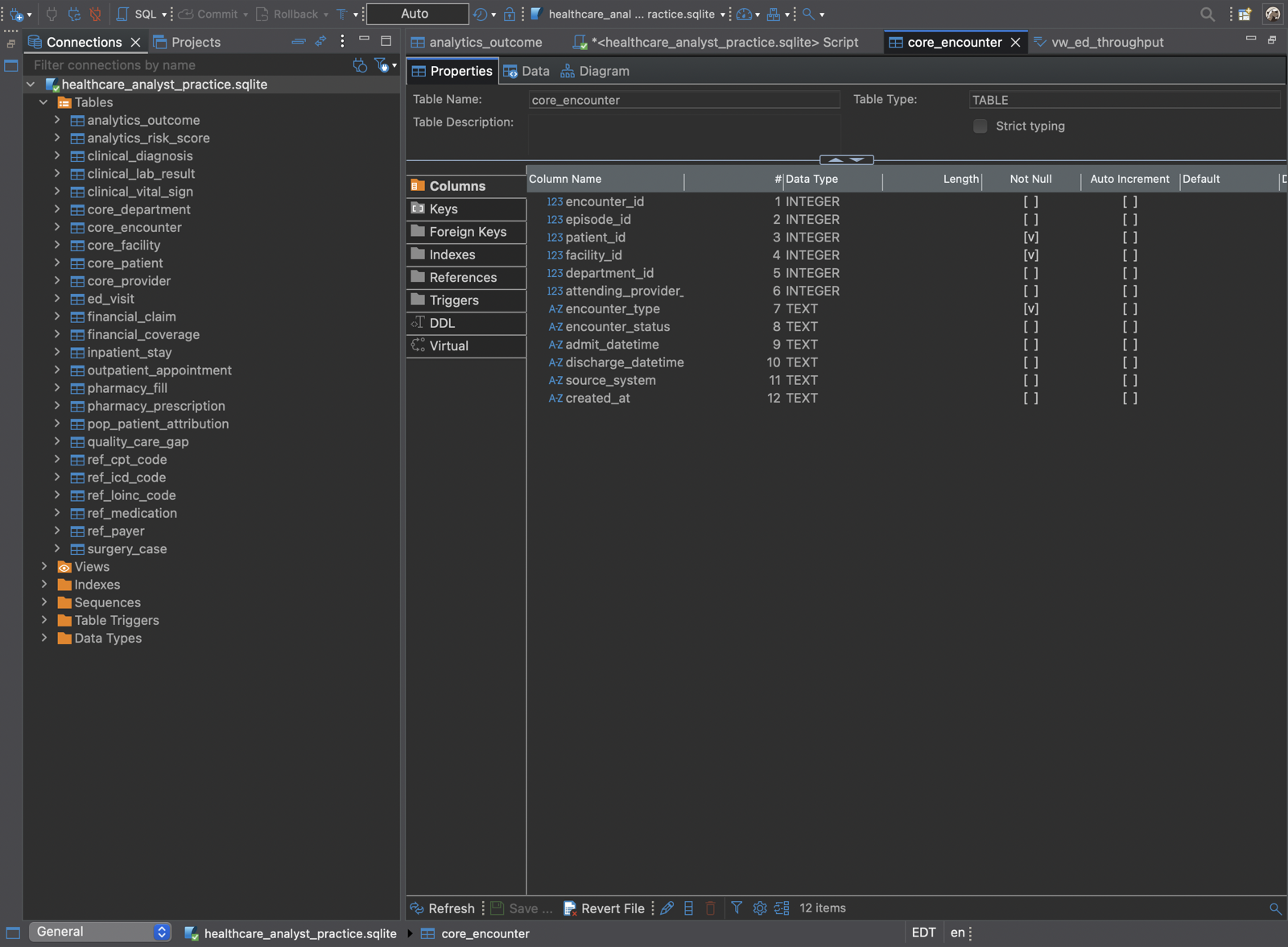Select the Foreign Keys section
1288x947 pixels.
[466, 232]
